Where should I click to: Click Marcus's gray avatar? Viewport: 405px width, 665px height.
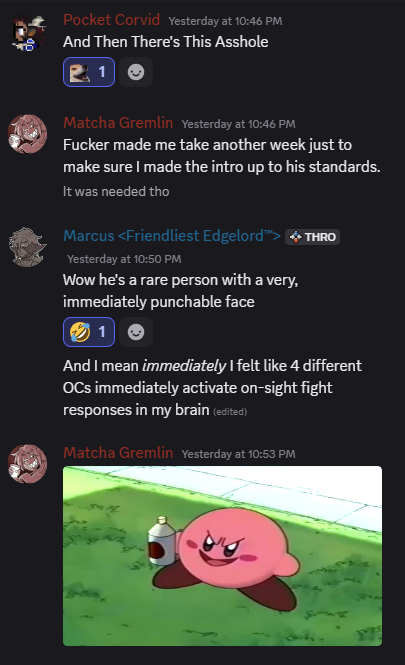click(28, 247)
